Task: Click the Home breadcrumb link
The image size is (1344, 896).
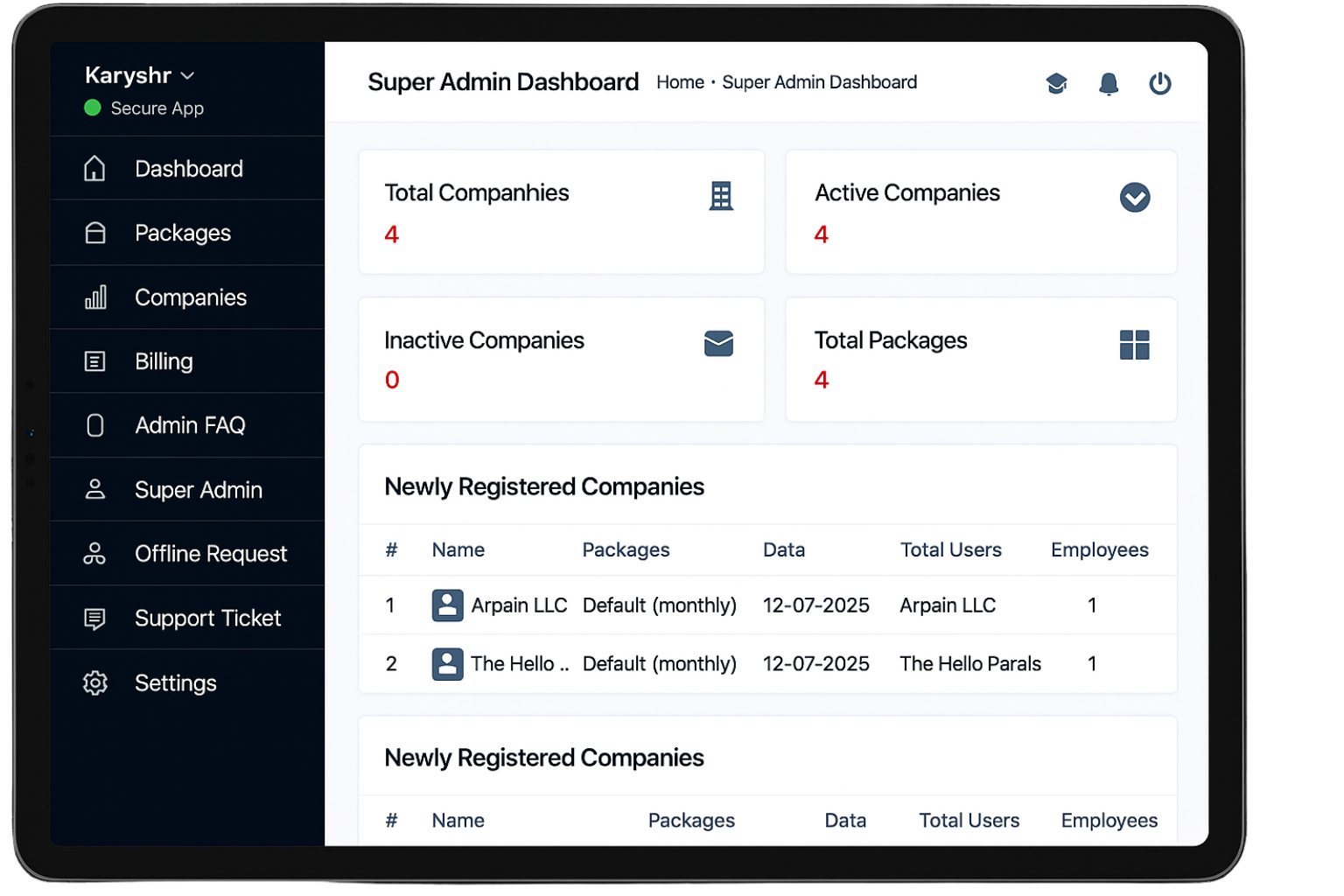Action: point(680,82)
